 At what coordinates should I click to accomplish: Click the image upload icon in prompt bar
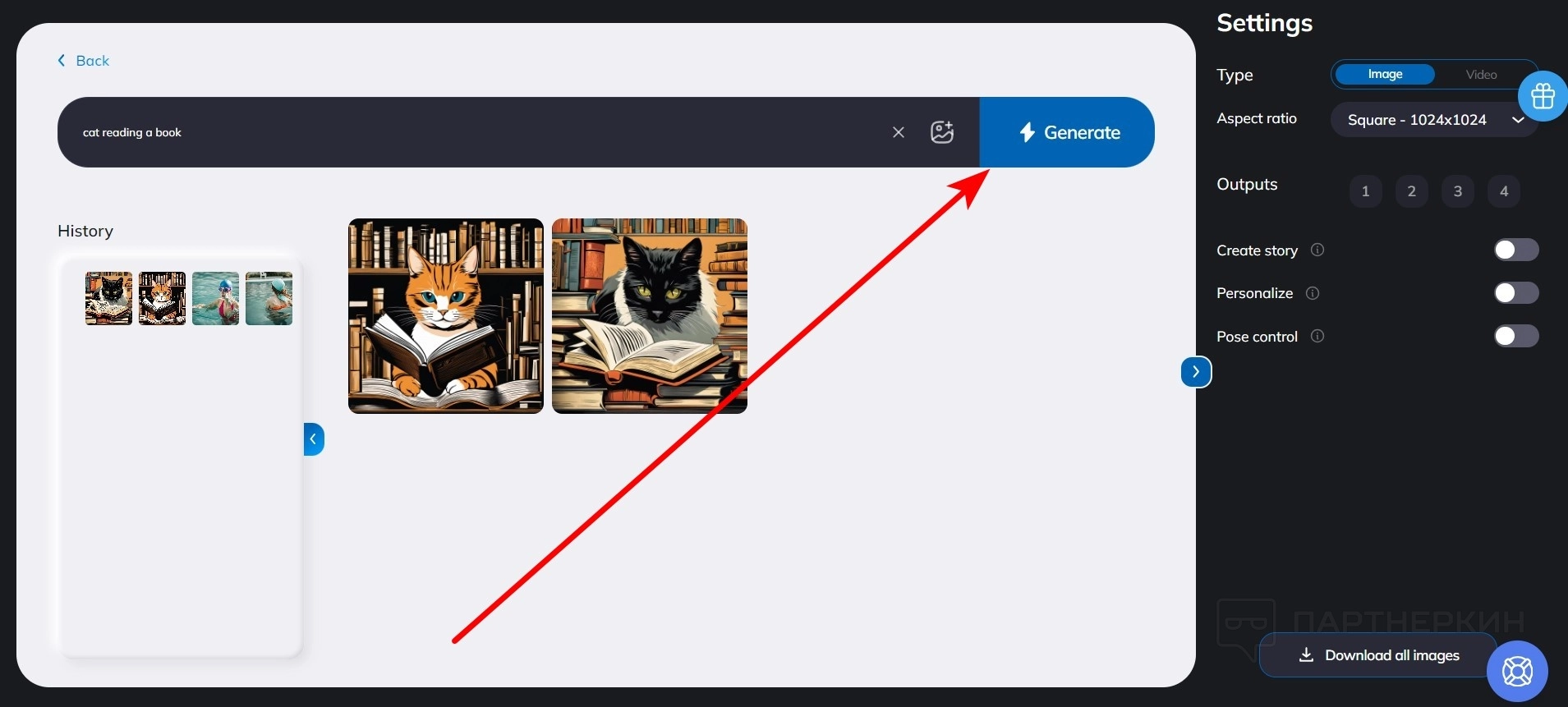942,132
